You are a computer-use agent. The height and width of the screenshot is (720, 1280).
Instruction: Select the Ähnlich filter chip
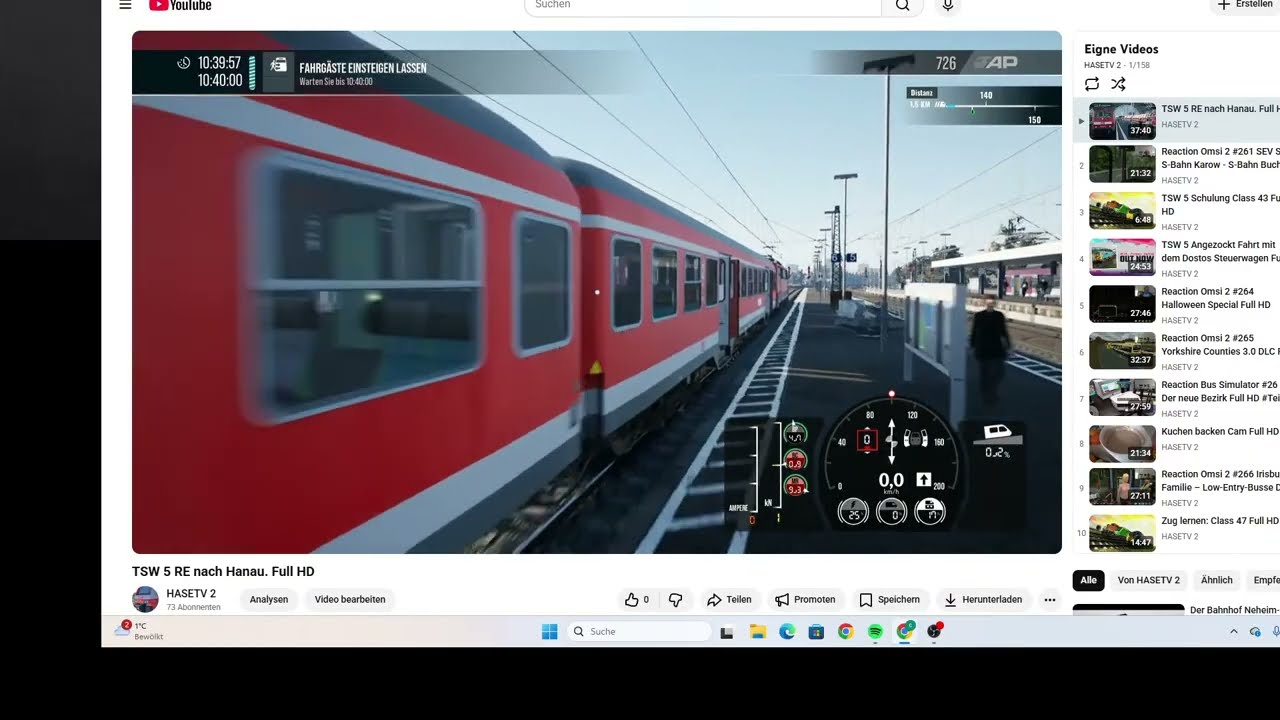pyautogui.click(x=1217, y=580)
